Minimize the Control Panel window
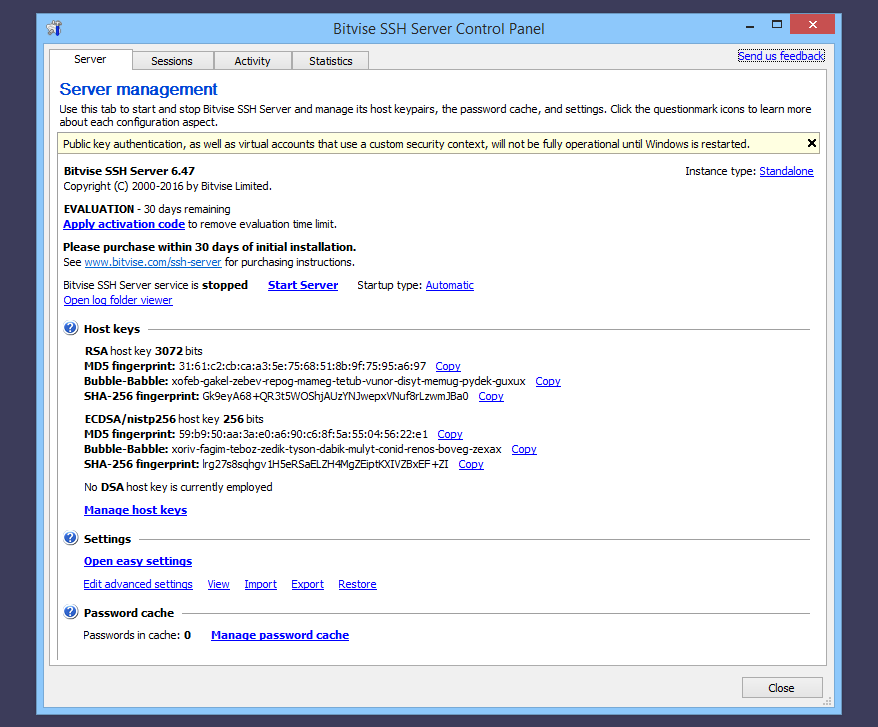Image resolution: width=878 pixels, height=727 pixels. (x=750, y=25)
